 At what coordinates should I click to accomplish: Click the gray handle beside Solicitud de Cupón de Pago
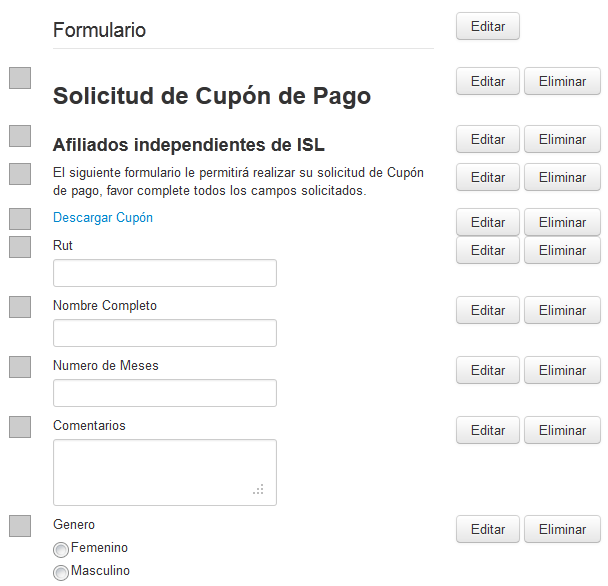click(20, 78)
